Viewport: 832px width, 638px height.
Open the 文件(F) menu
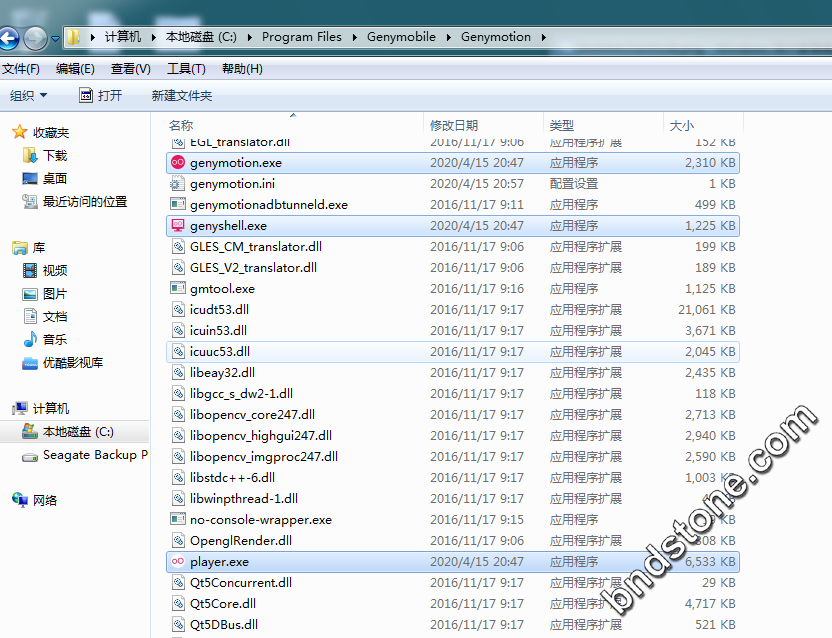[x=21, y=69]
